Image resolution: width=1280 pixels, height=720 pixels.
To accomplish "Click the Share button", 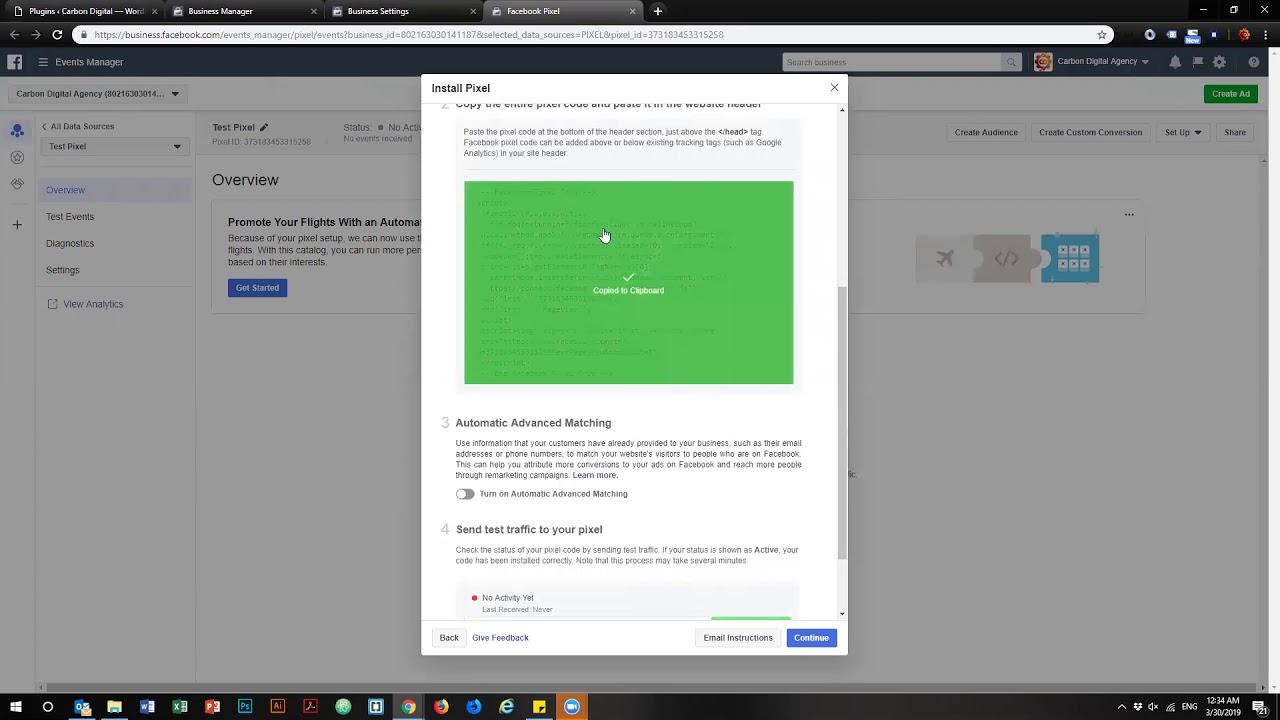I will pos(1235,132).
